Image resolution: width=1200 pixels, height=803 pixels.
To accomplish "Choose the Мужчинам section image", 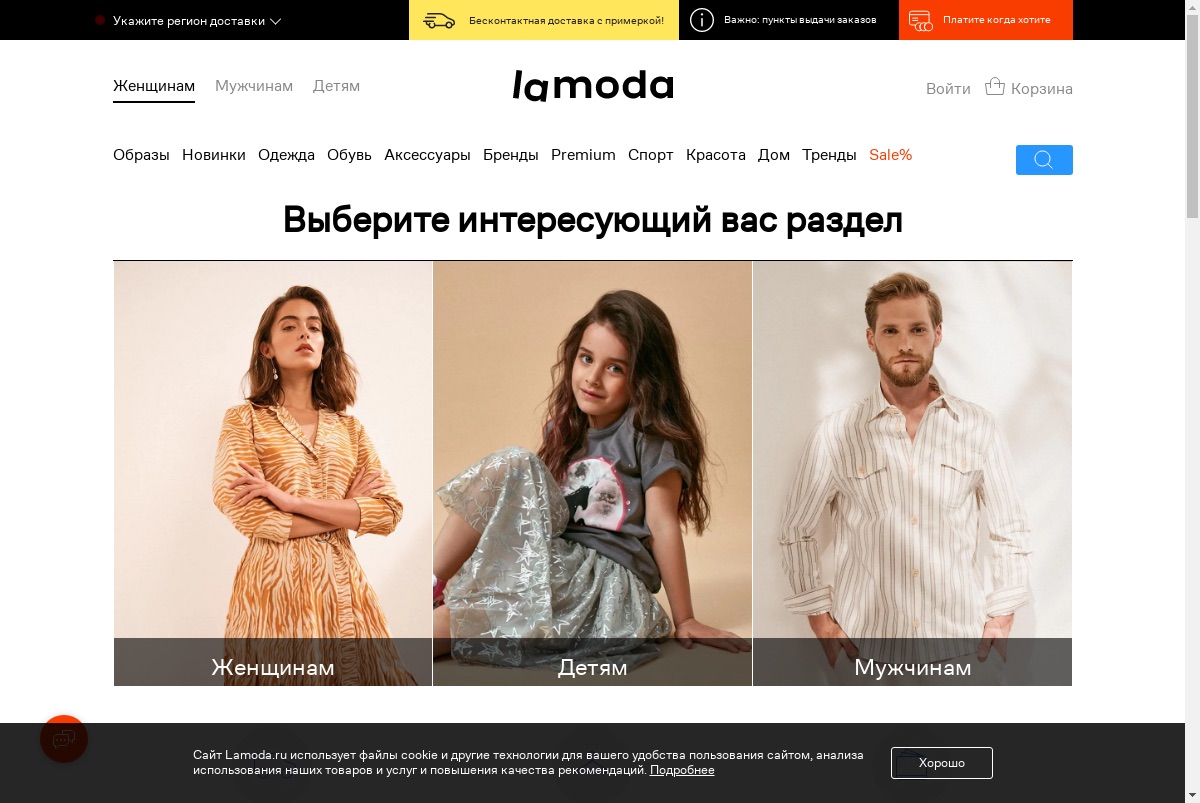I will click(912, 474).
